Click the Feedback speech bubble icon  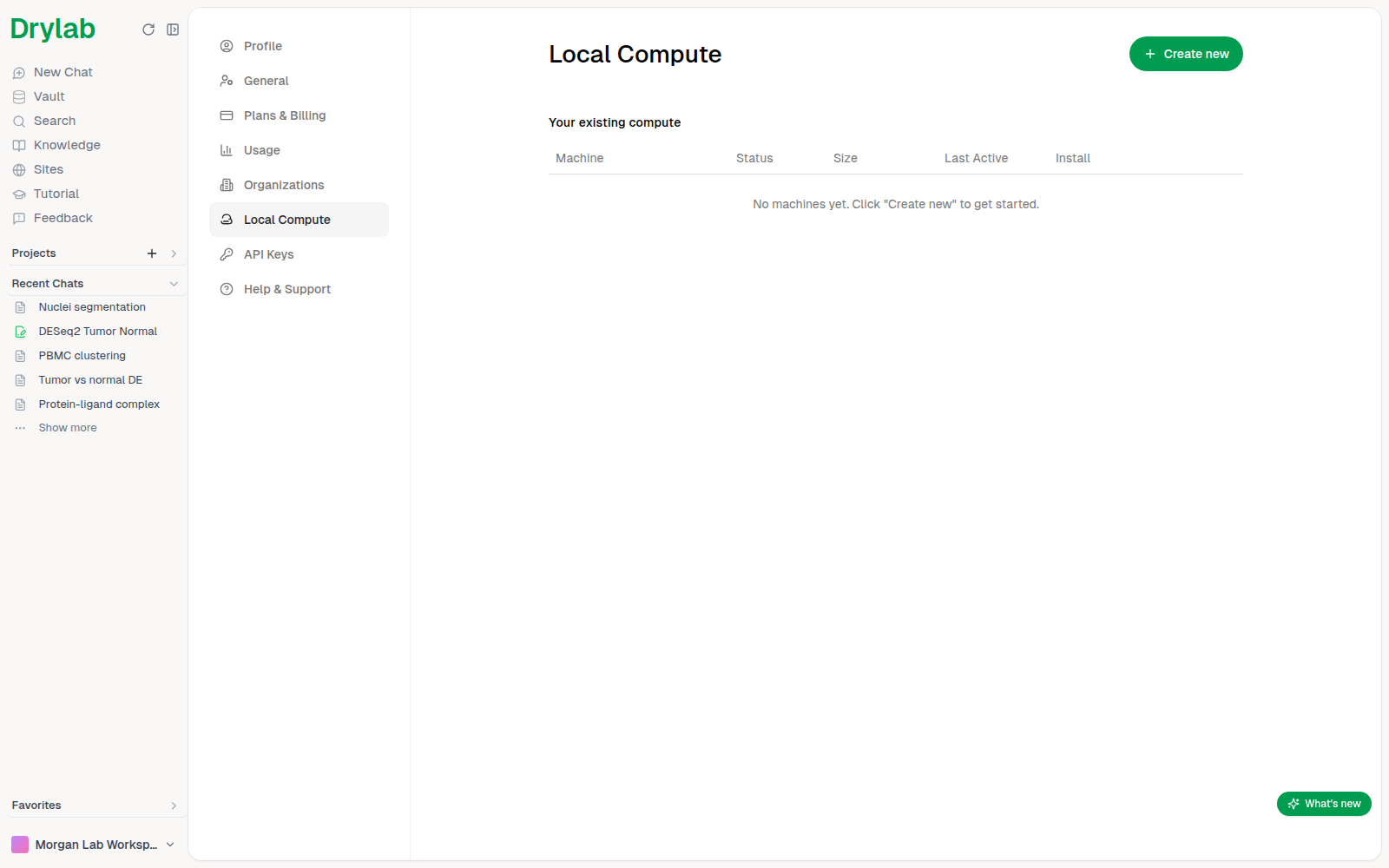(x=19, y=219)
